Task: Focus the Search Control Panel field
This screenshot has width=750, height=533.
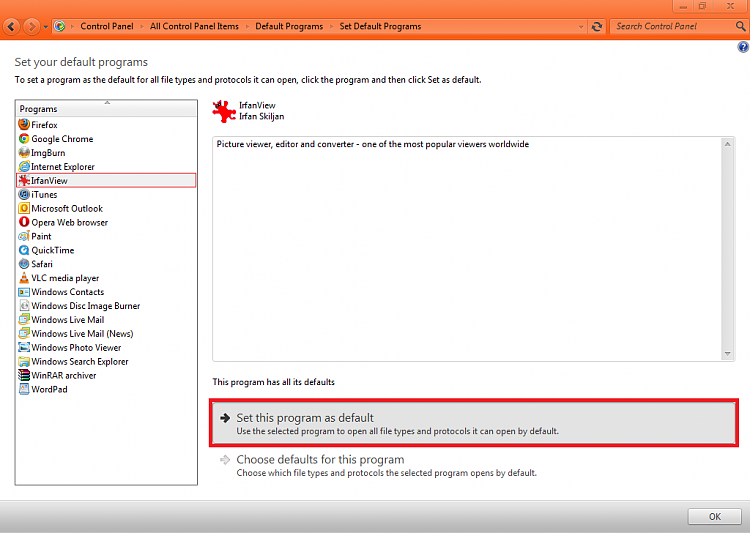Action: (673, 26)
